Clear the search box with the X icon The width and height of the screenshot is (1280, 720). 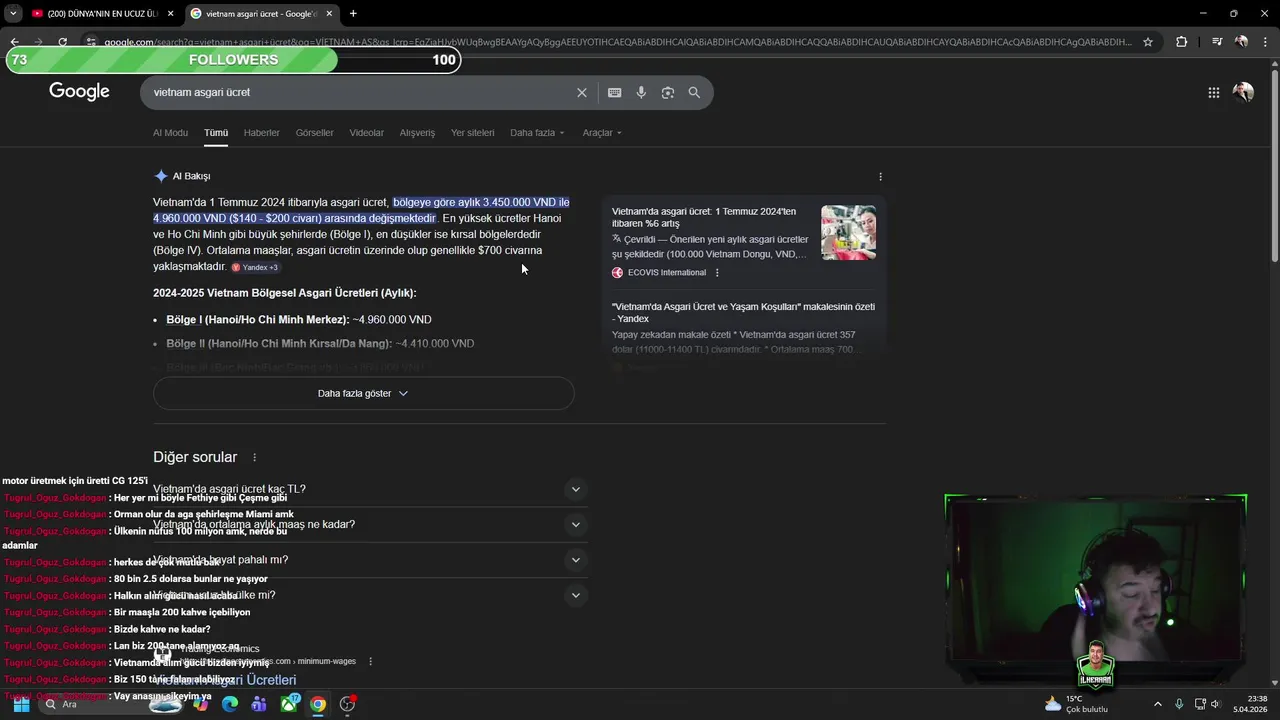[x=581, y=92]
